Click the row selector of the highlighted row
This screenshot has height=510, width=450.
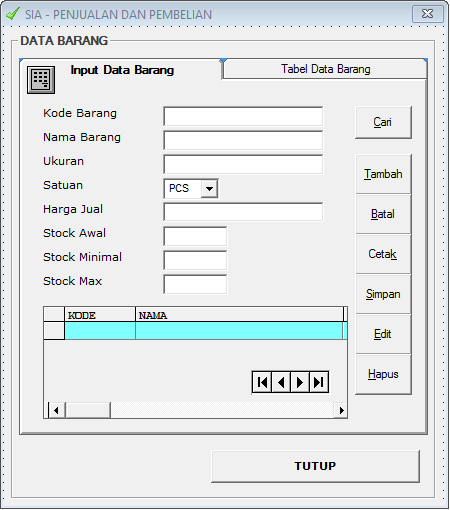click(54, 331)
